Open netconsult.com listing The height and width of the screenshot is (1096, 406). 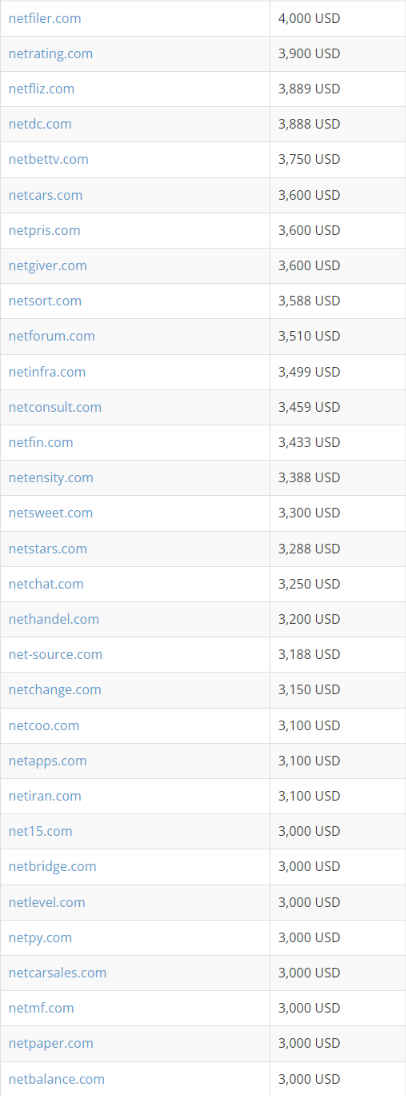coord(55,407)
